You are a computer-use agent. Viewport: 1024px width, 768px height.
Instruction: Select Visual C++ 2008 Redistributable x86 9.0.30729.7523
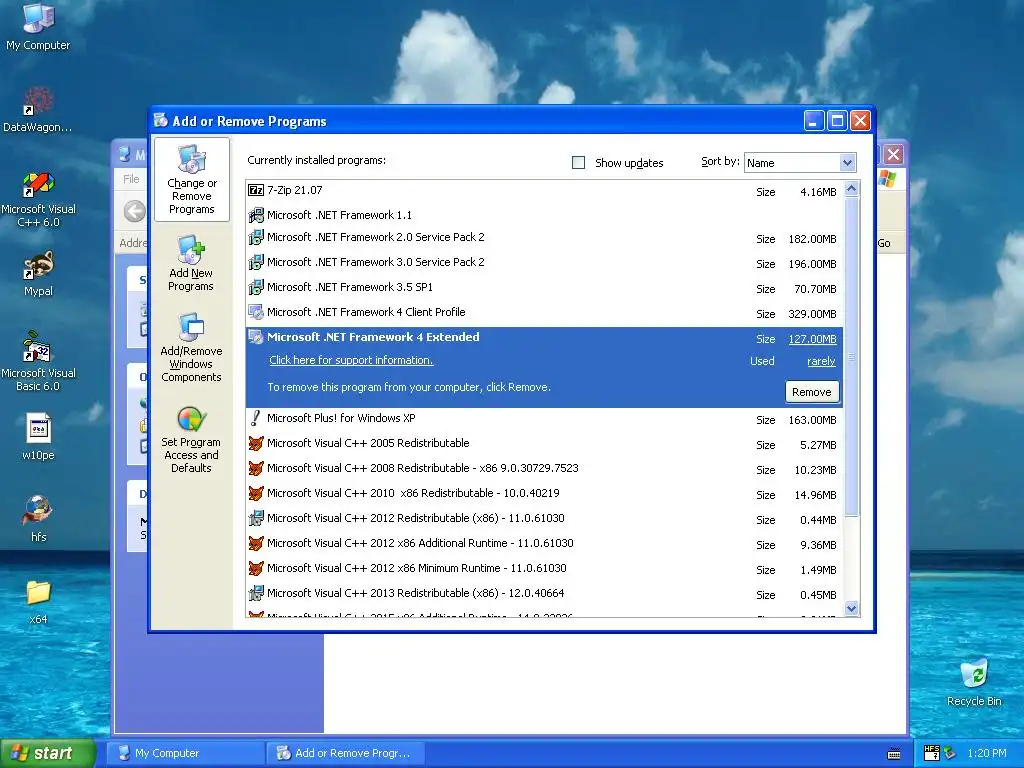544,468
